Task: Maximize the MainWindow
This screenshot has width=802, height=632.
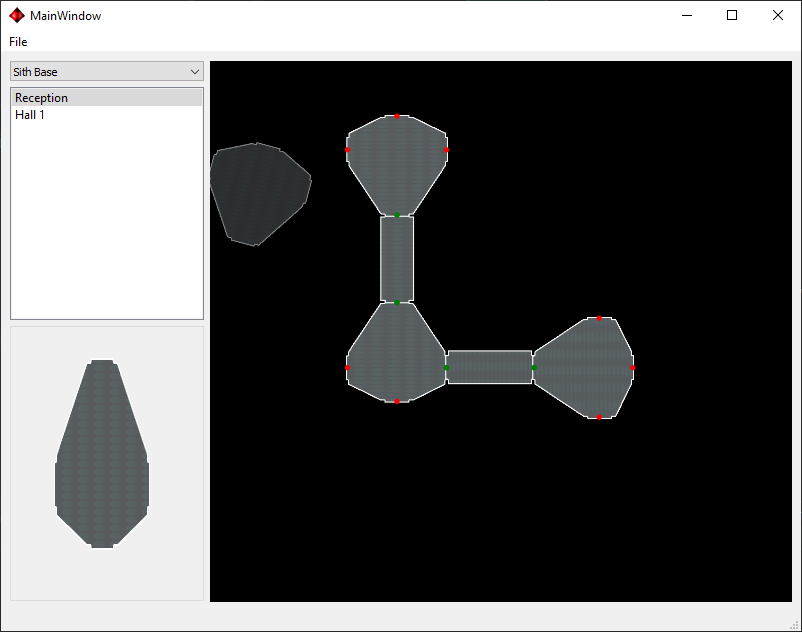Action: (732, 15)
